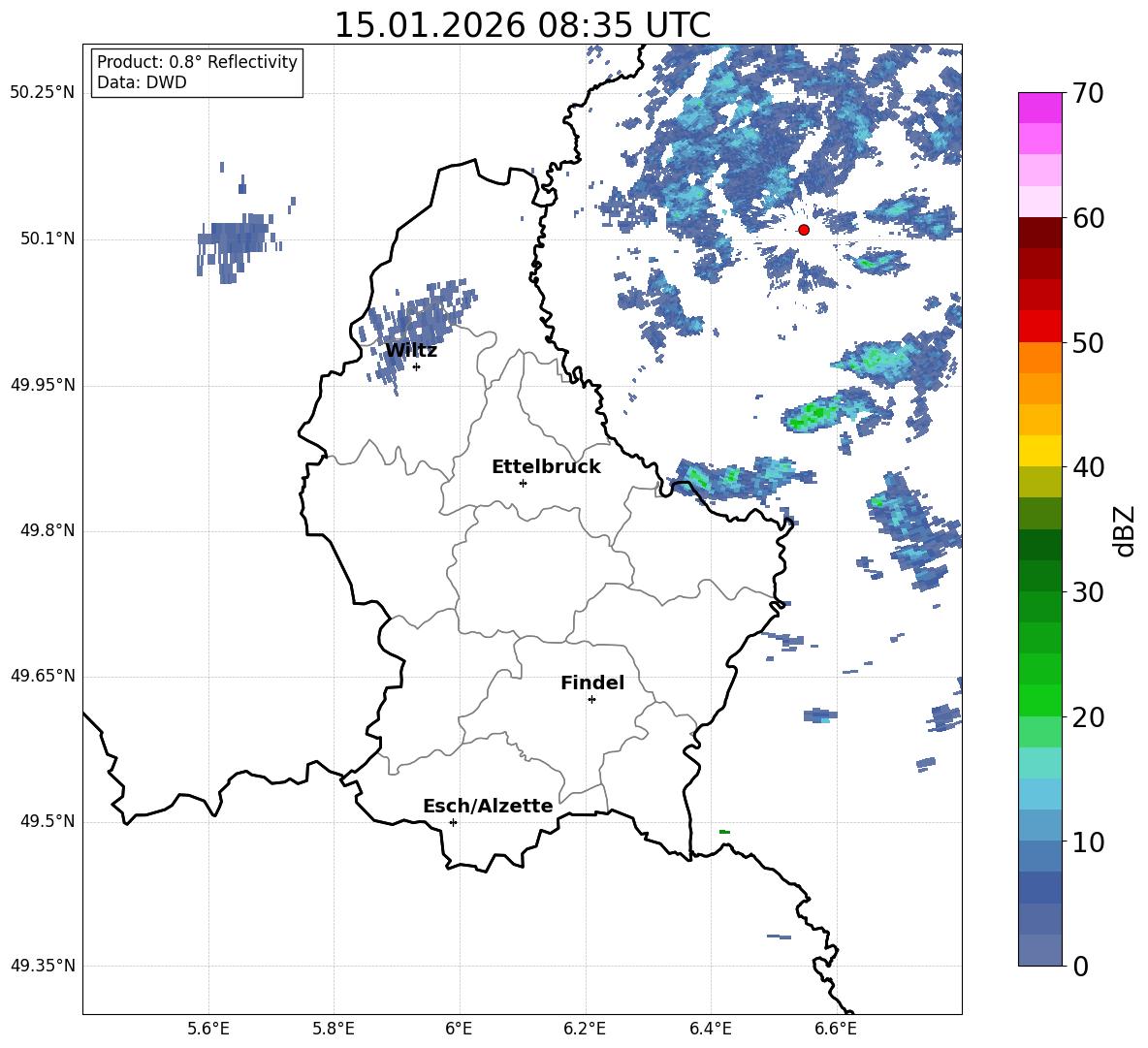Click the 'Data: DWD' text
The width and height of the screenshot is (1148, 1048).
pyautogui.click(x=142, y=82)
